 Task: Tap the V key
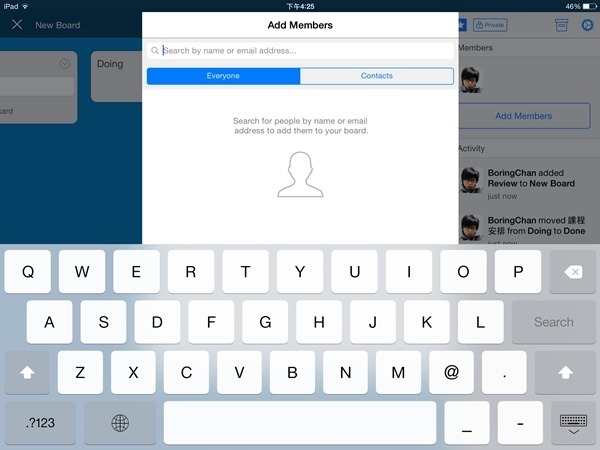click(239, 372)
